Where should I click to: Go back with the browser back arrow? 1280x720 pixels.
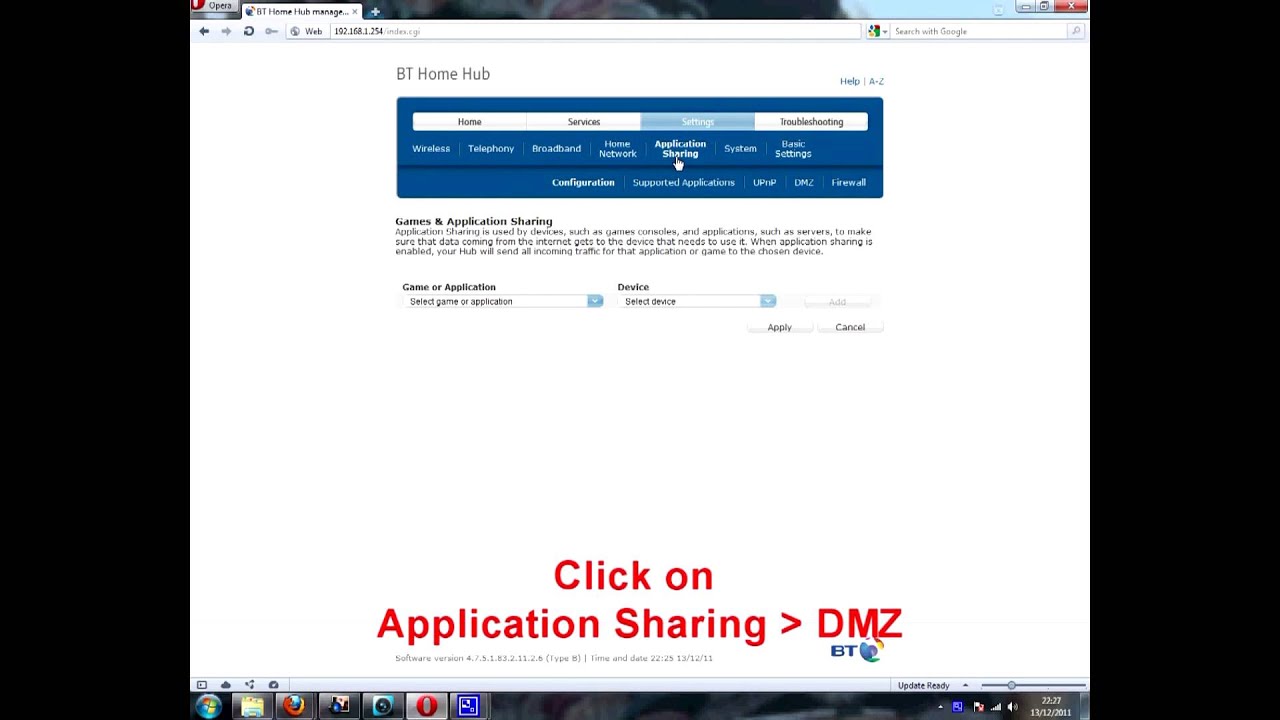pos(204,31)
